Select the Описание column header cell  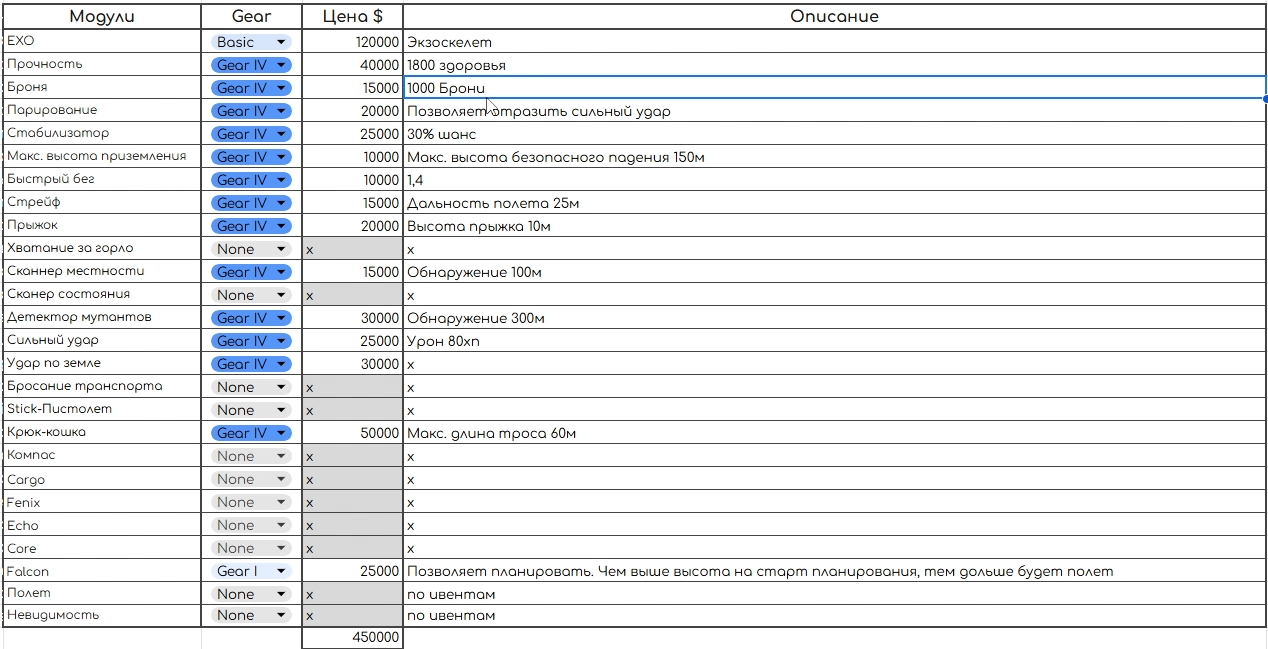click(x=834, y=17)
